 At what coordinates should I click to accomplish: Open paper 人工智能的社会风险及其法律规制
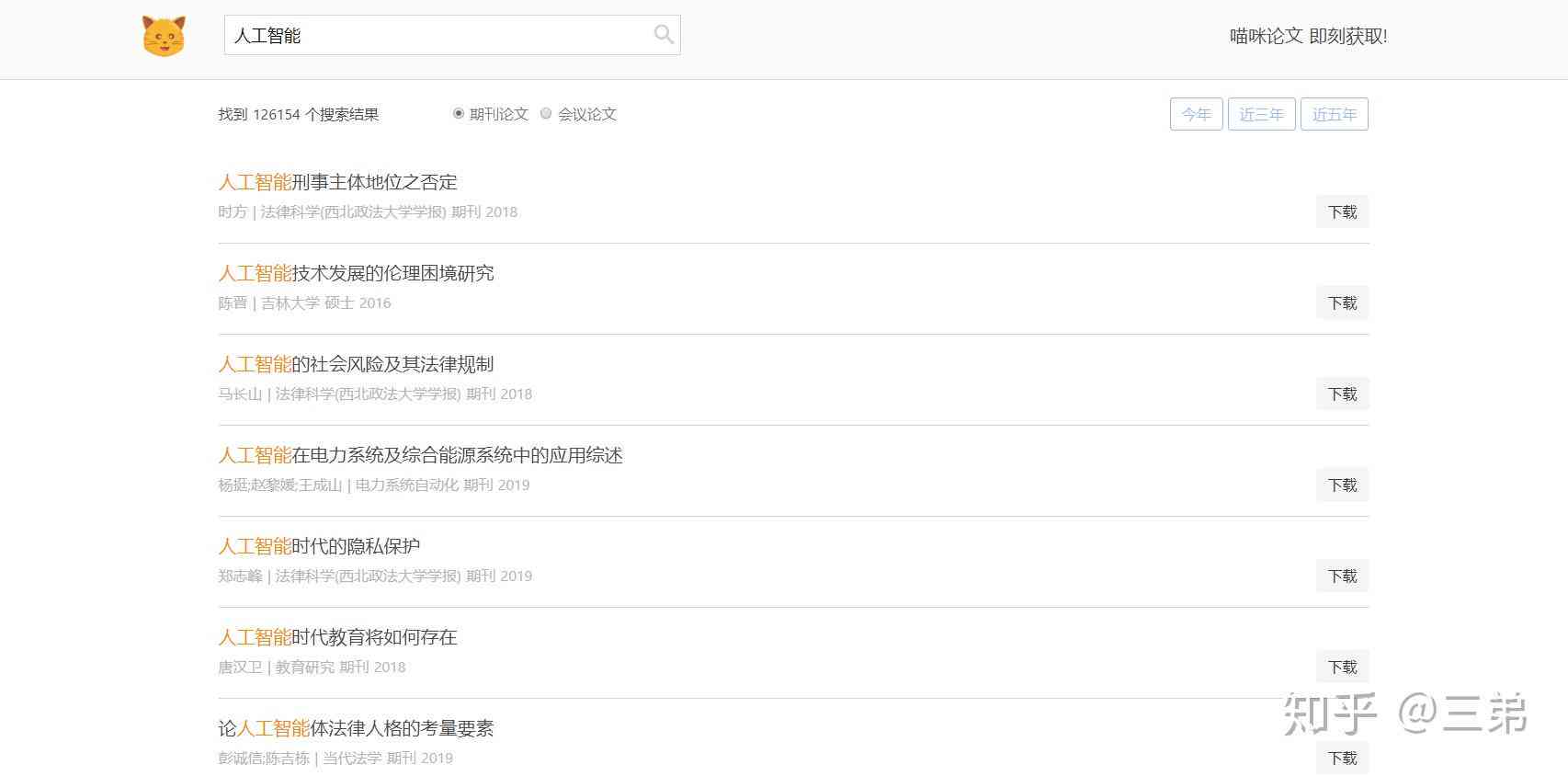[x=356, y=364]
